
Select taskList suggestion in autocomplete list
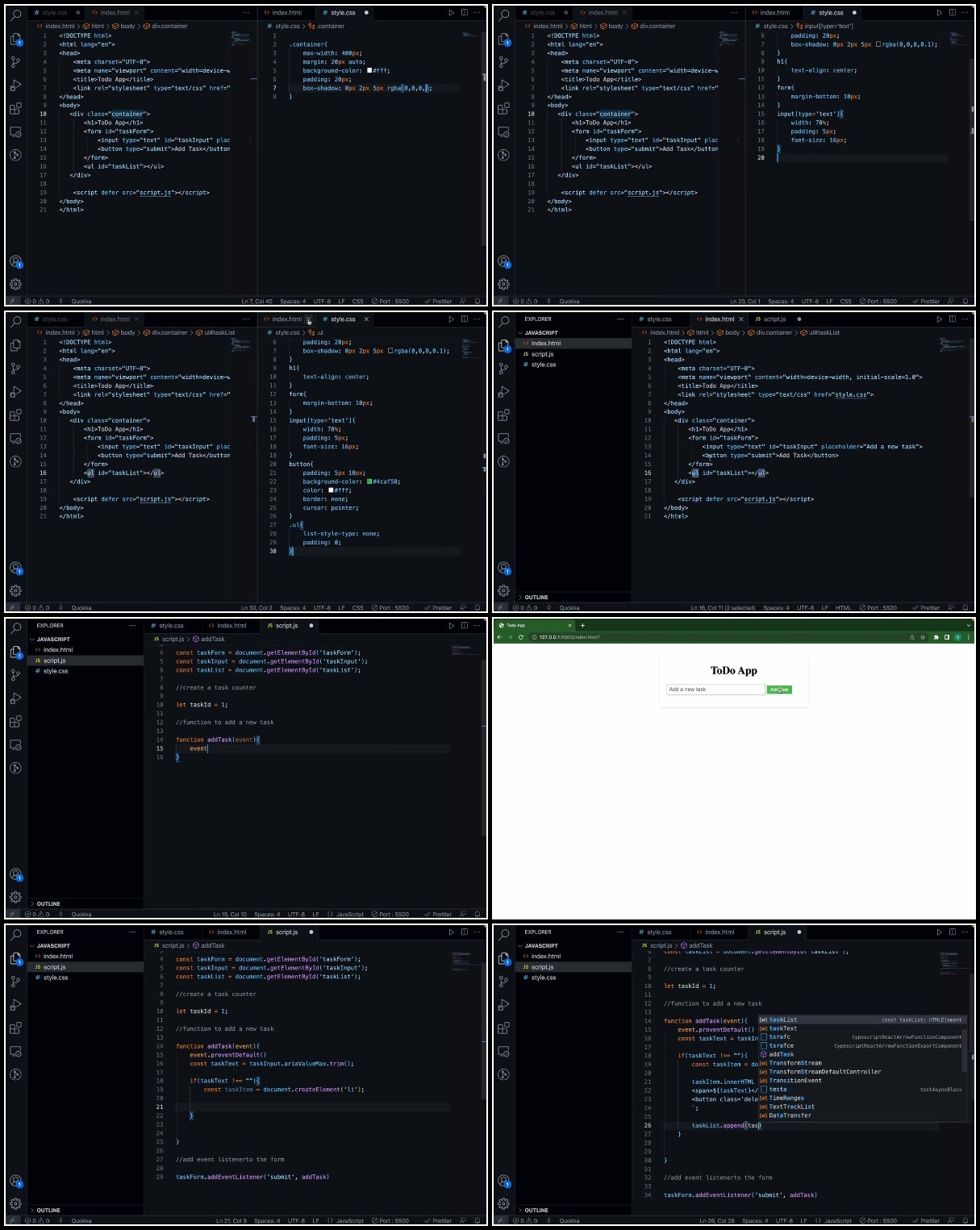(x=861, y=1019)
